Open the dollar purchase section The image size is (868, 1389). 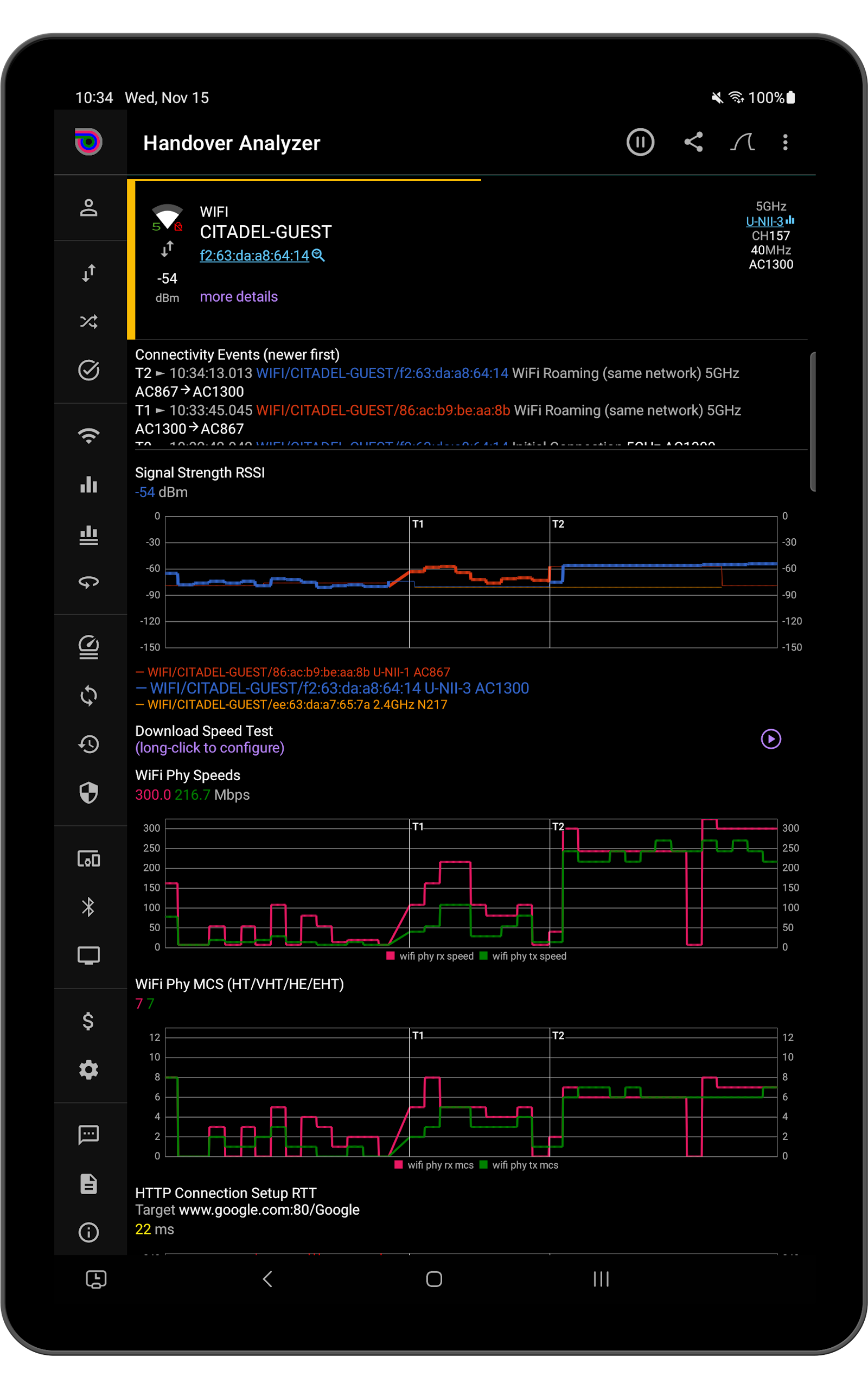pyautogui.click(x=89, y=1021)
